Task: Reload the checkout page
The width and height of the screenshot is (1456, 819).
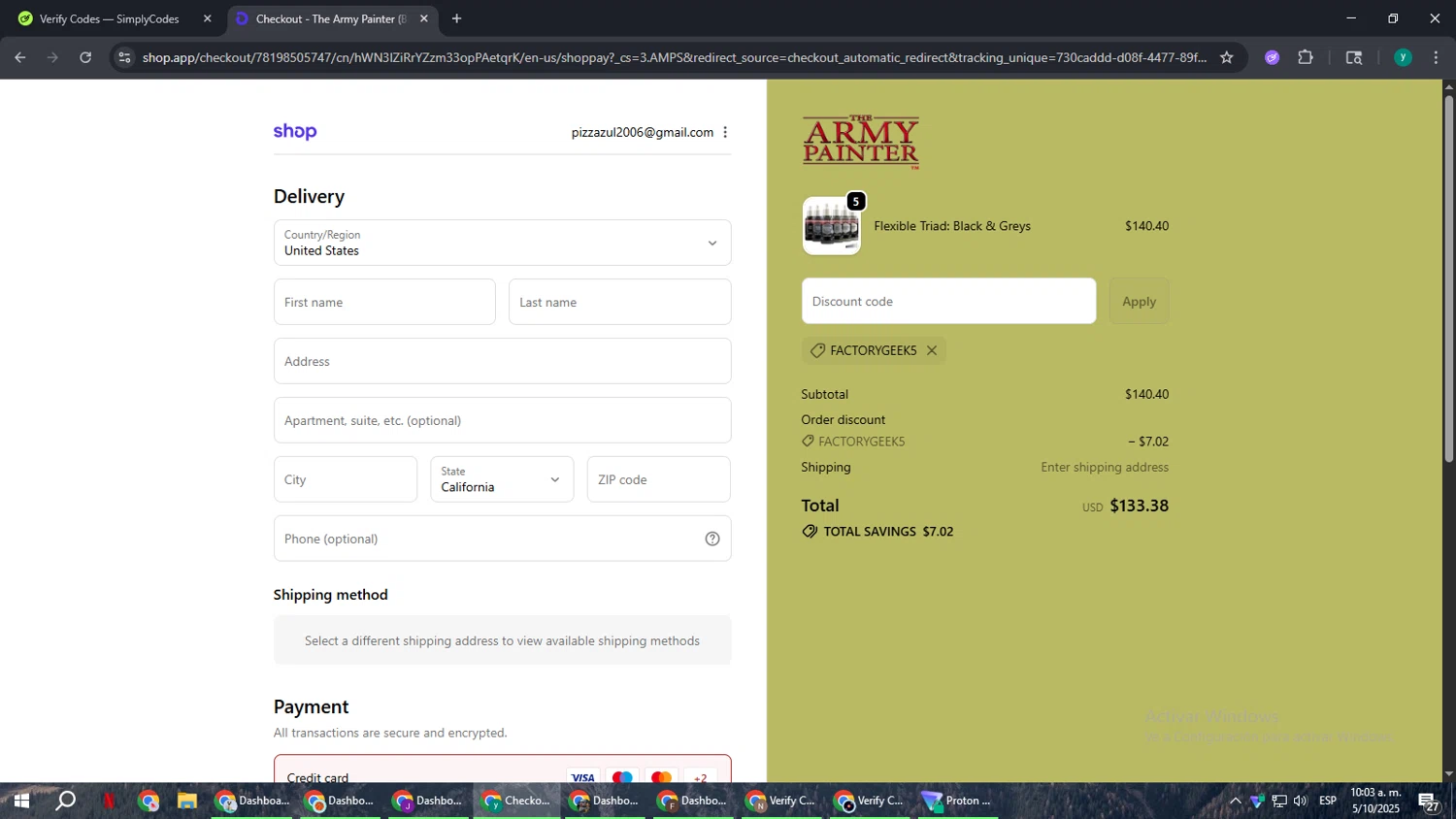Action: pyautogui.click(x=85, y=57)
